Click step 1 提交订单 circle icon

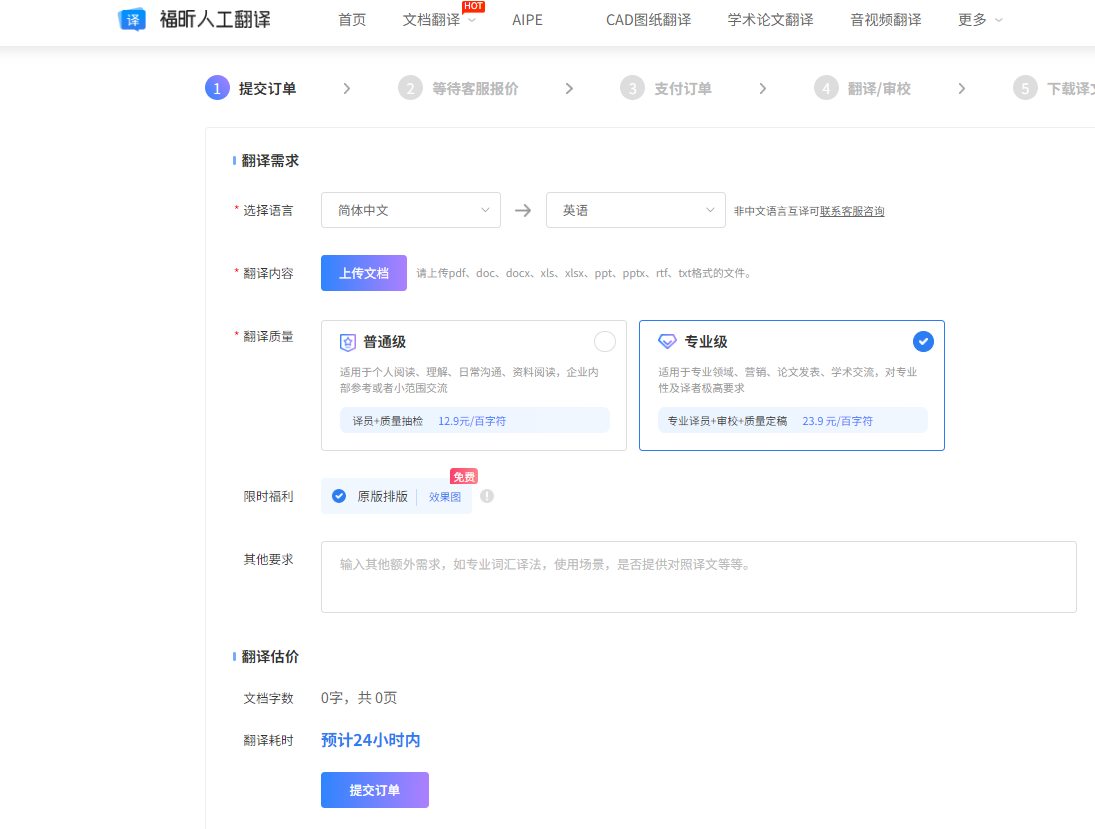tap(217, 87)
